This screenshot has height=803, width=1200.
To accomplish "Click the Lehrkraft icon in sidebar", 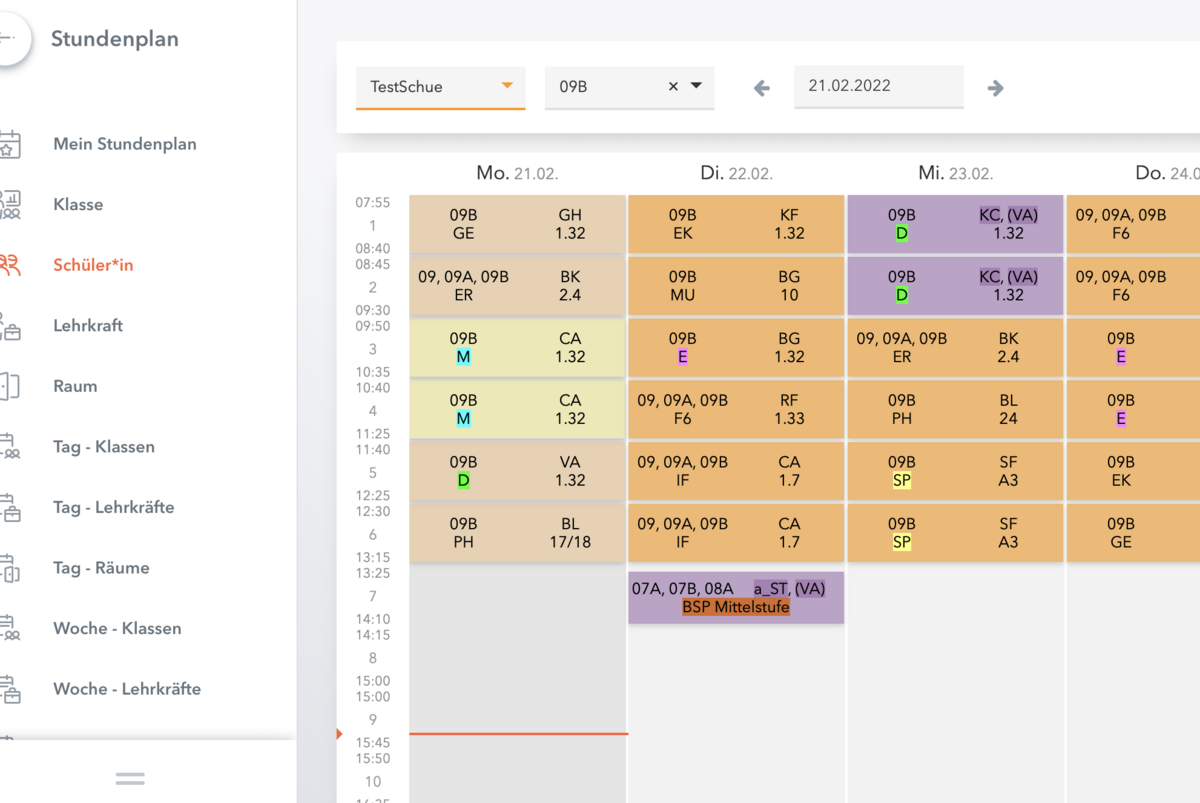I will [9, 326].
